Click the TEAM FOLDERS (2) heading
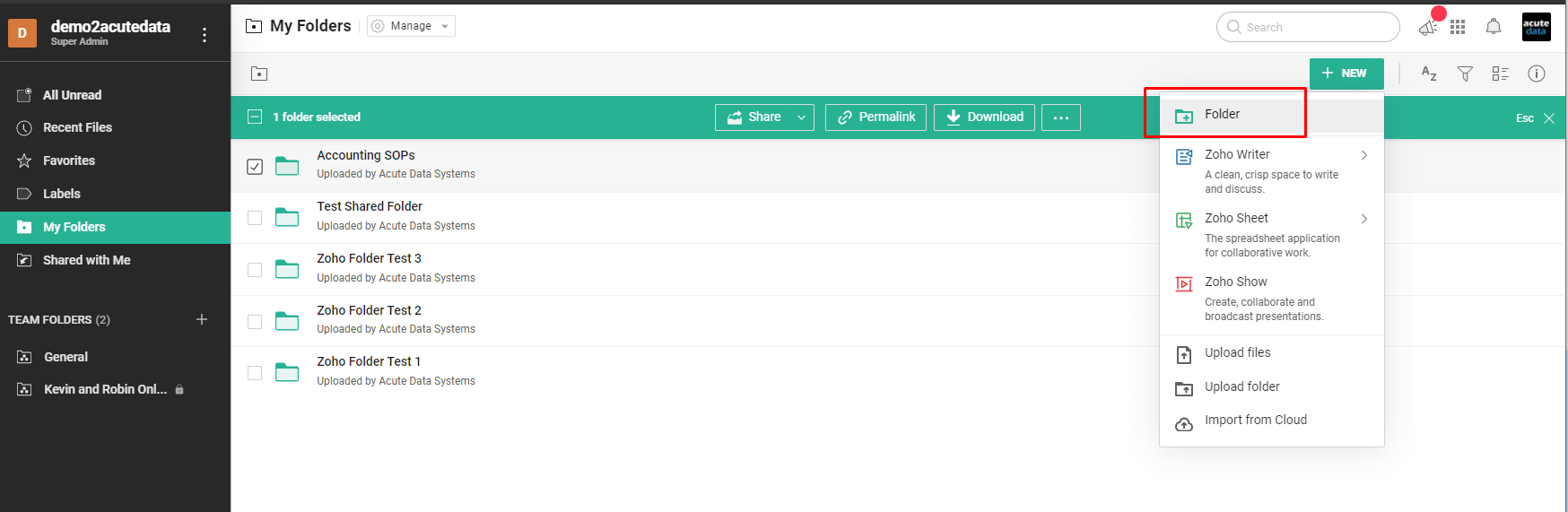The width and height of the screenshot is (1568, 512). coord(59,320)
